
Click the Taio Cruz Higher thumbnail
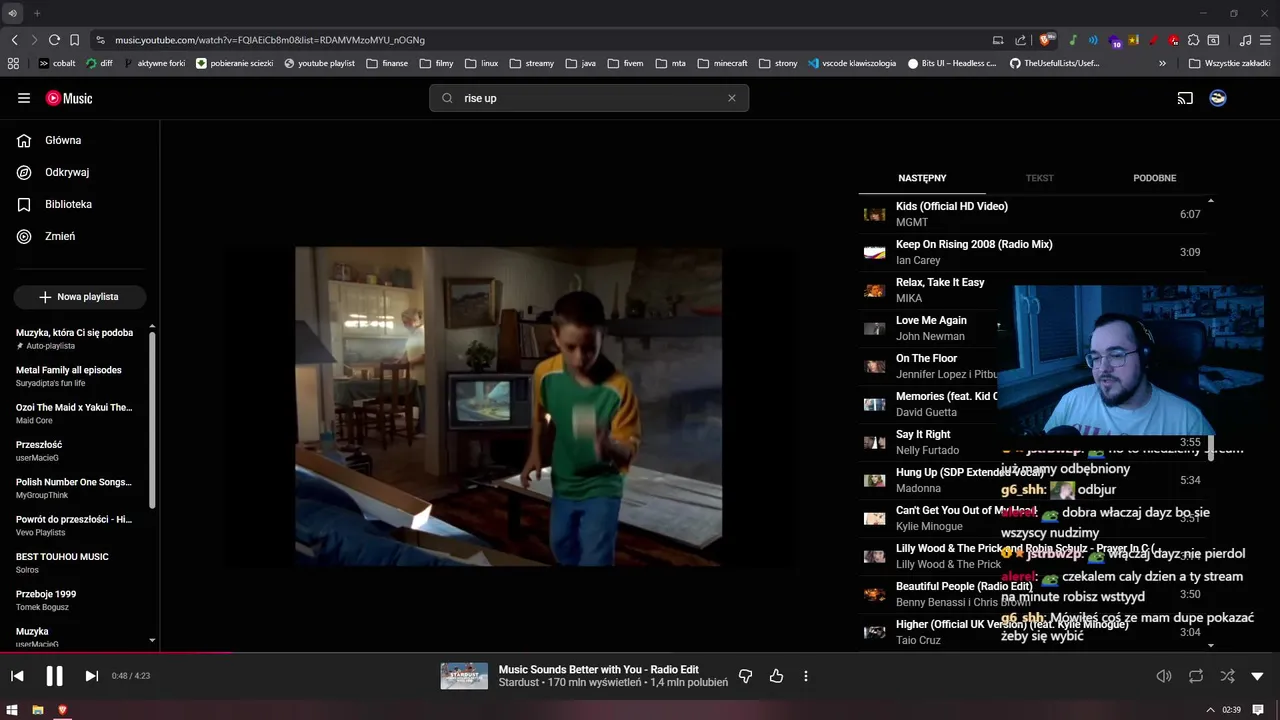[x=875, y=632]
